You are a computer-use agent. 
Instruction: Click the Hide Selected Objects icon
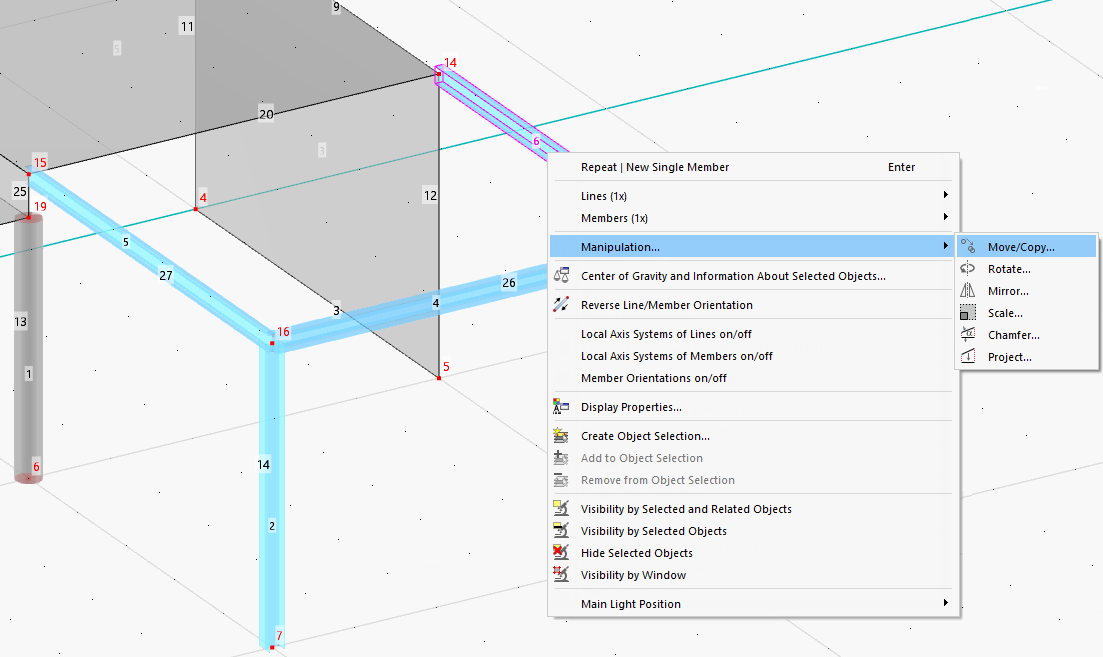click(x=561, y=552)
